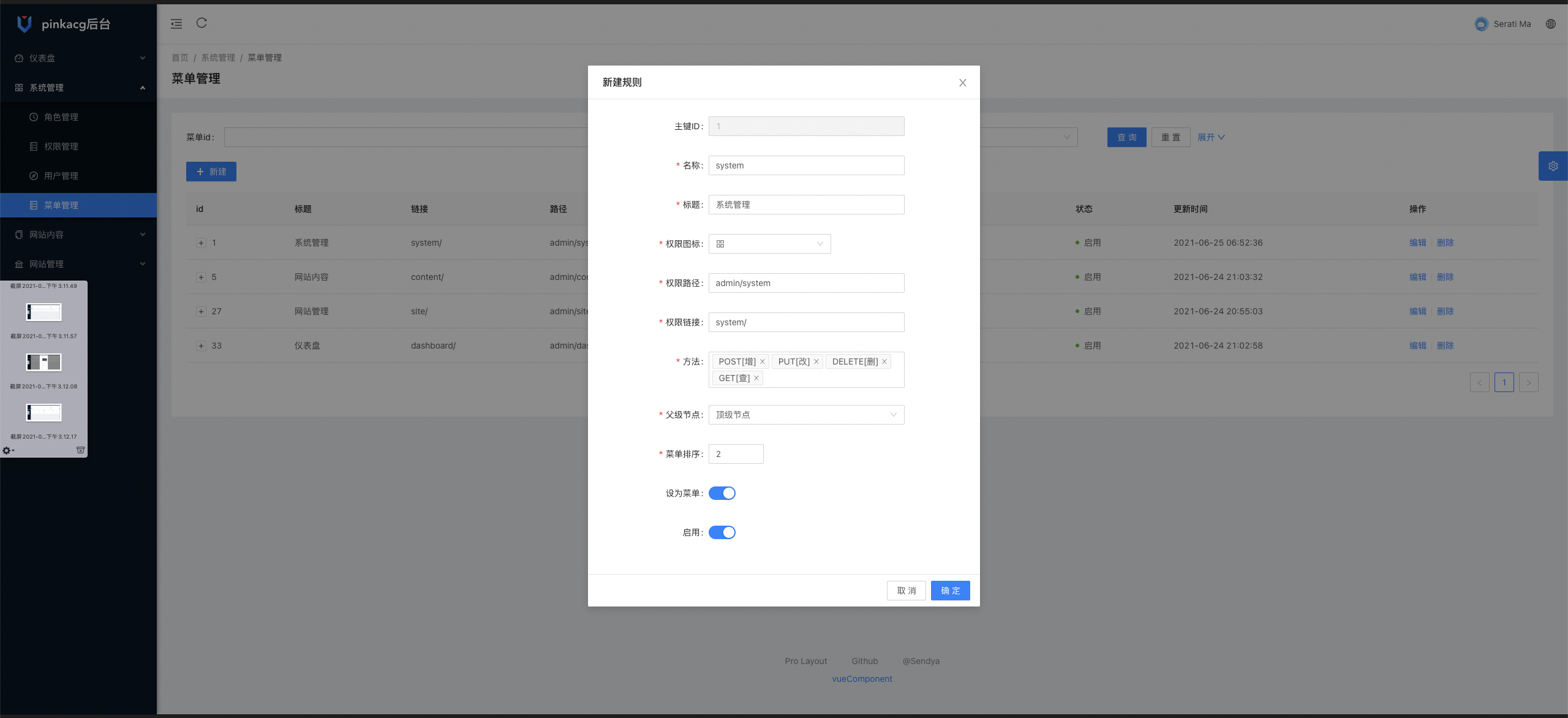Expand the 网站内容 sidebar menu

point(78,235)
